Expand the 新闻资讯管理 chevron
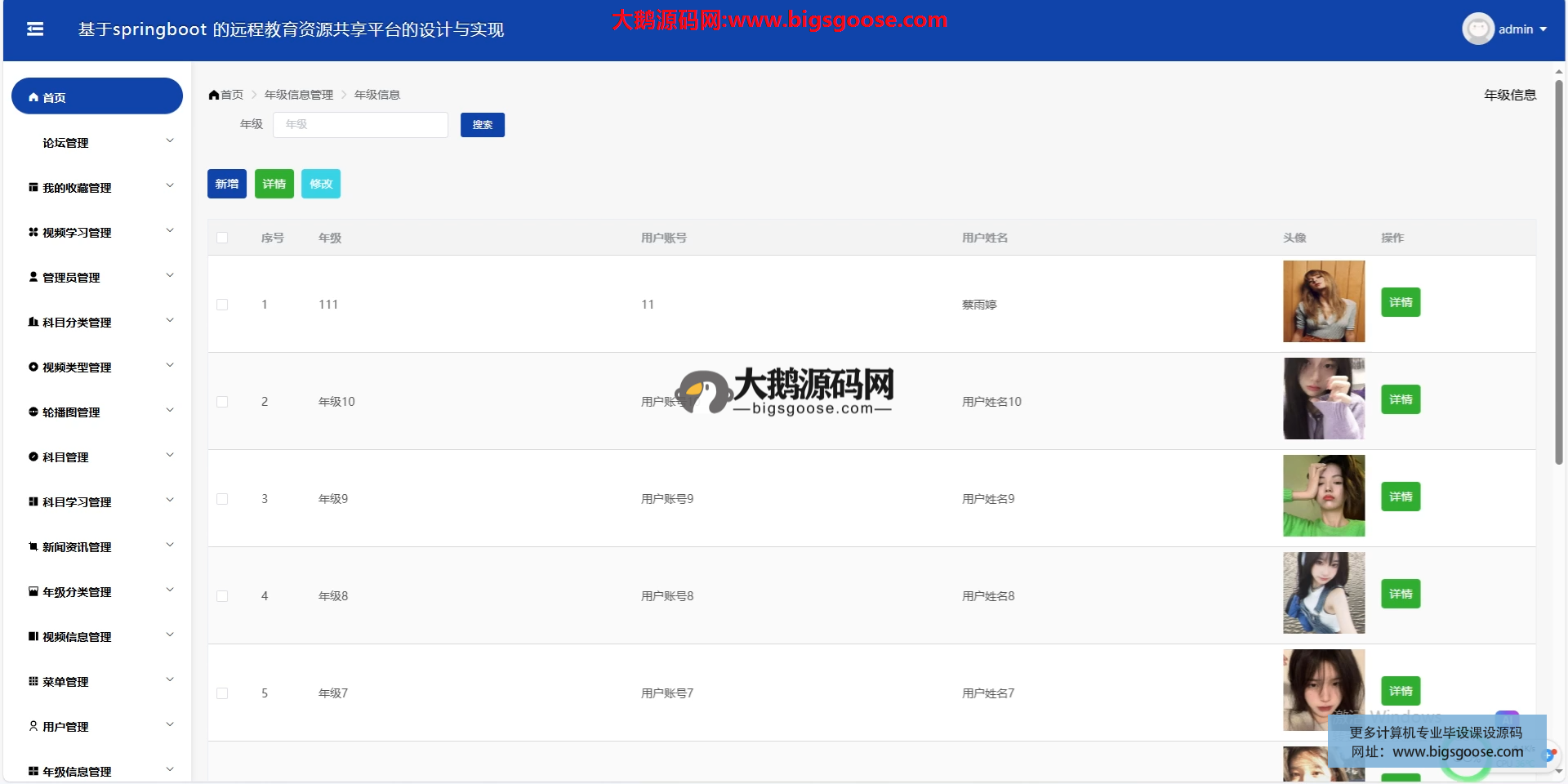This screenshot has width=1568, height=784. [x=170, y=546]
